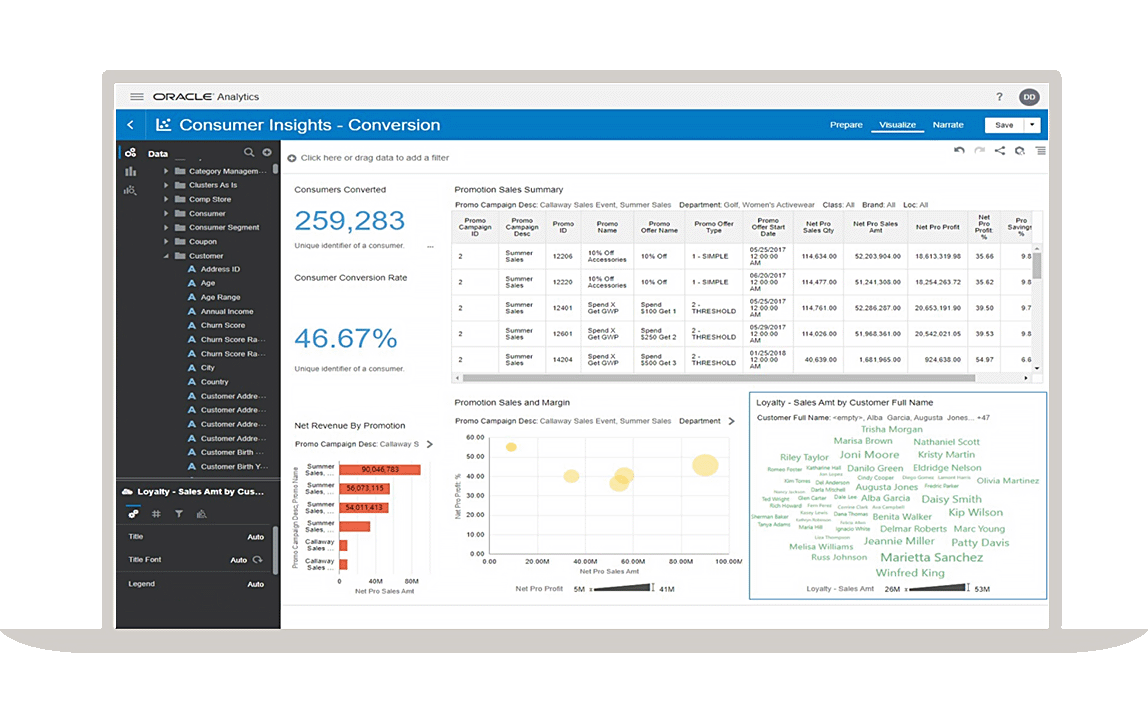This screenshot has height=724, width=1148.
Task: Search the data panel with magnifier icon
Action: pyautogui.click(x=249, y=152)
